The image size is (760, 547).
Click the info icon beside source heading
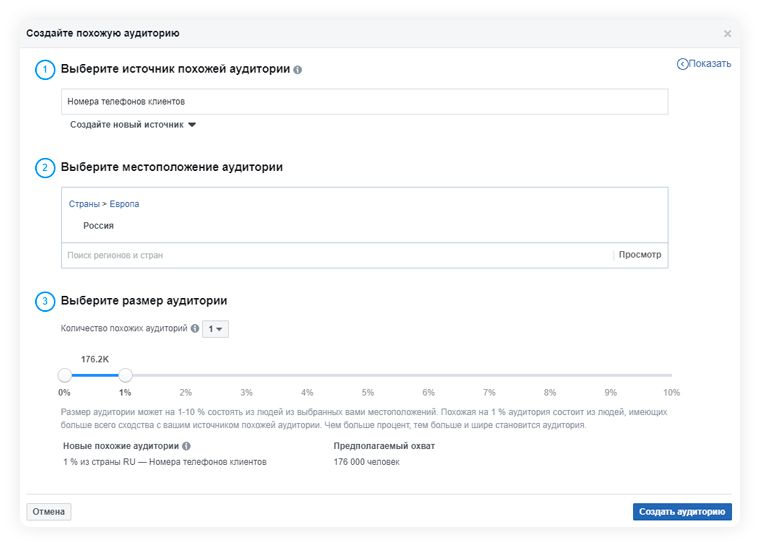pyautogui.click(x=298, y=70)
